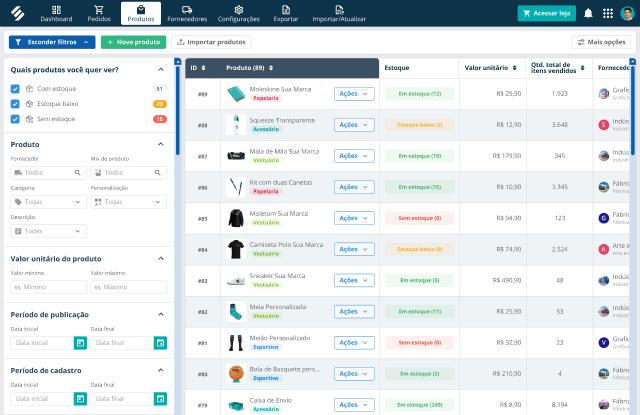The height and width of the screenshot is (415, 640).
Task: Click calendar icon for cadastro Data final
Action: tap(160, 399)
